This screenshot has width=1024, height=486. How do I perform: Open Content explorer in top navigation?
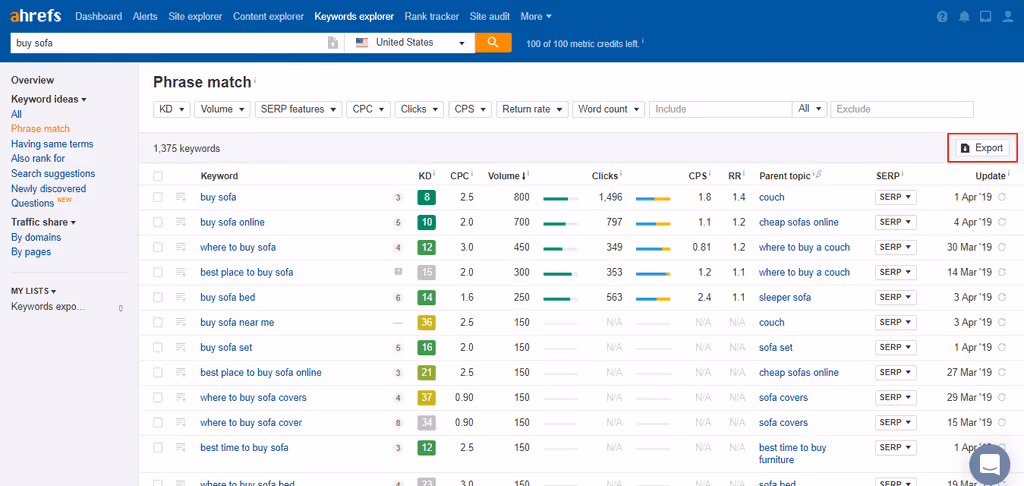click(268, 16)
